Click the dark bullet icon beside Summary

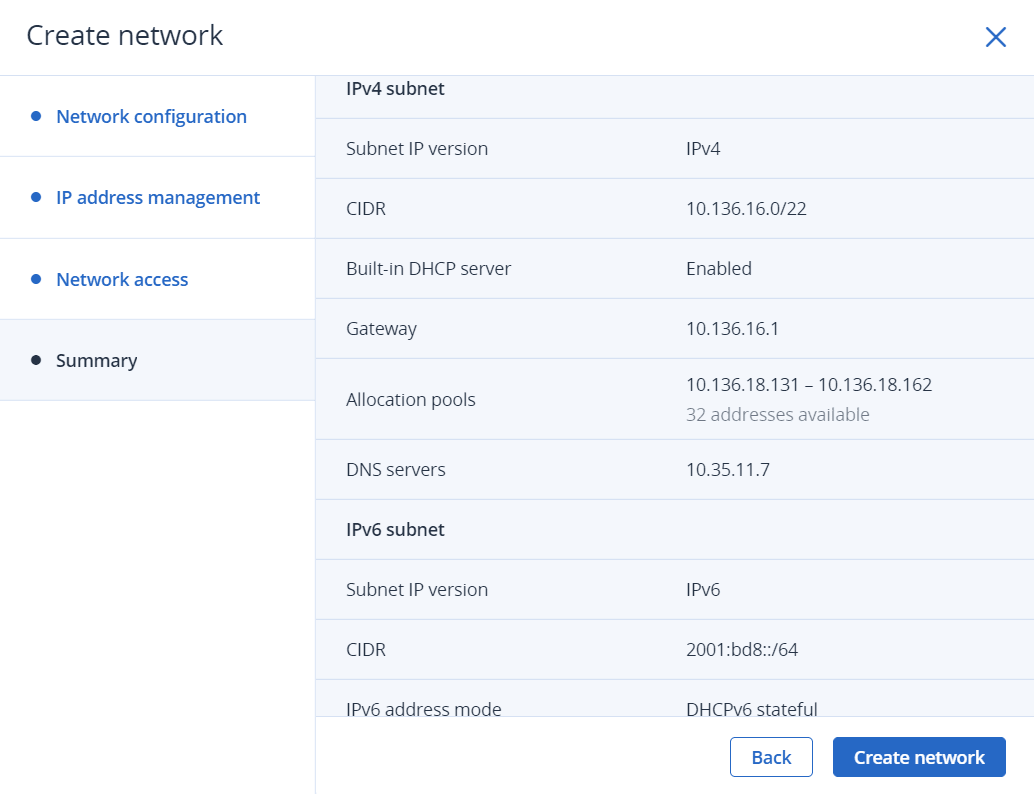tap(37, 360)
